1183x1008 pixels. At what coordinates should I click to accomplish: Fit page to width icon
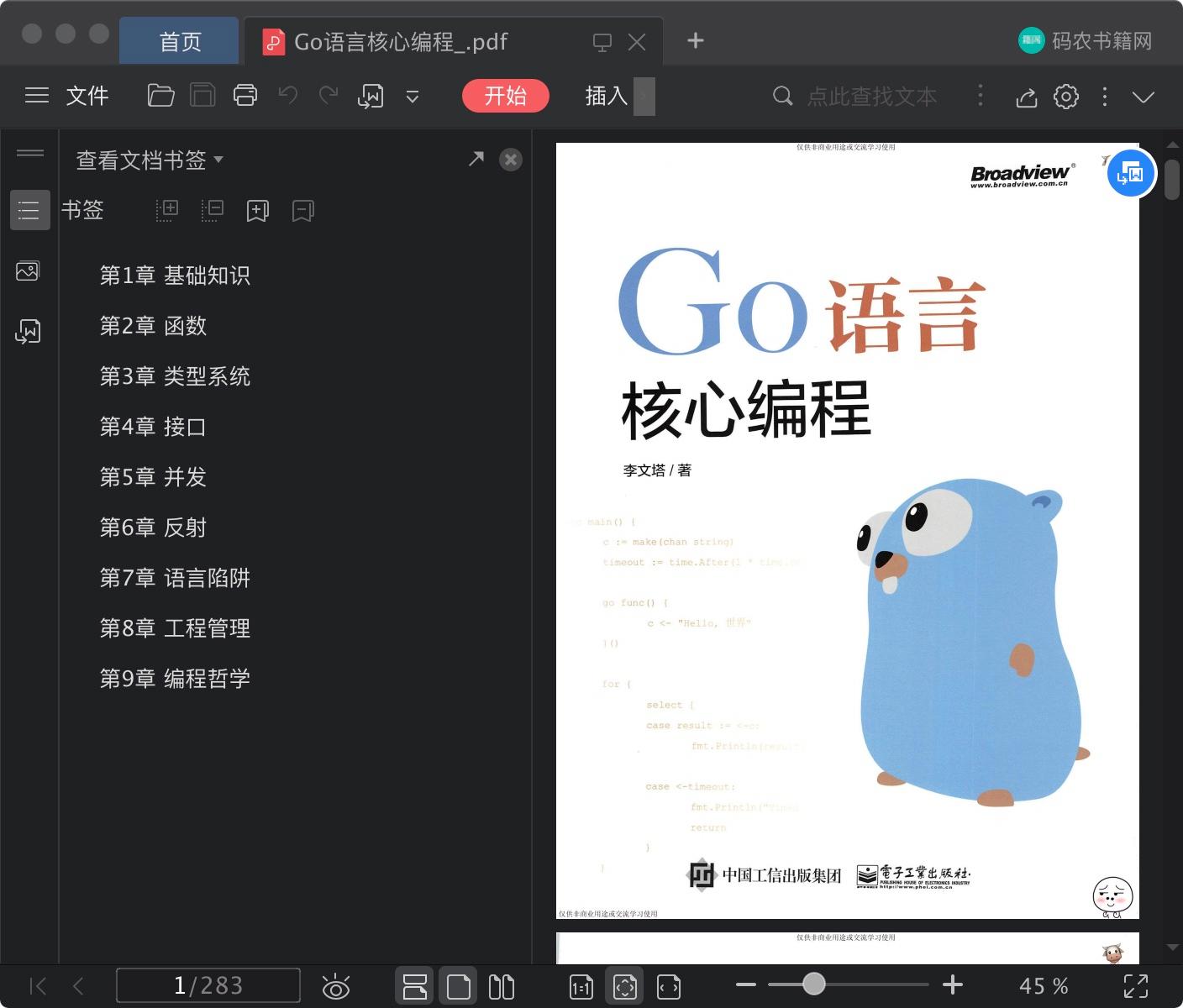pos(669,987)
